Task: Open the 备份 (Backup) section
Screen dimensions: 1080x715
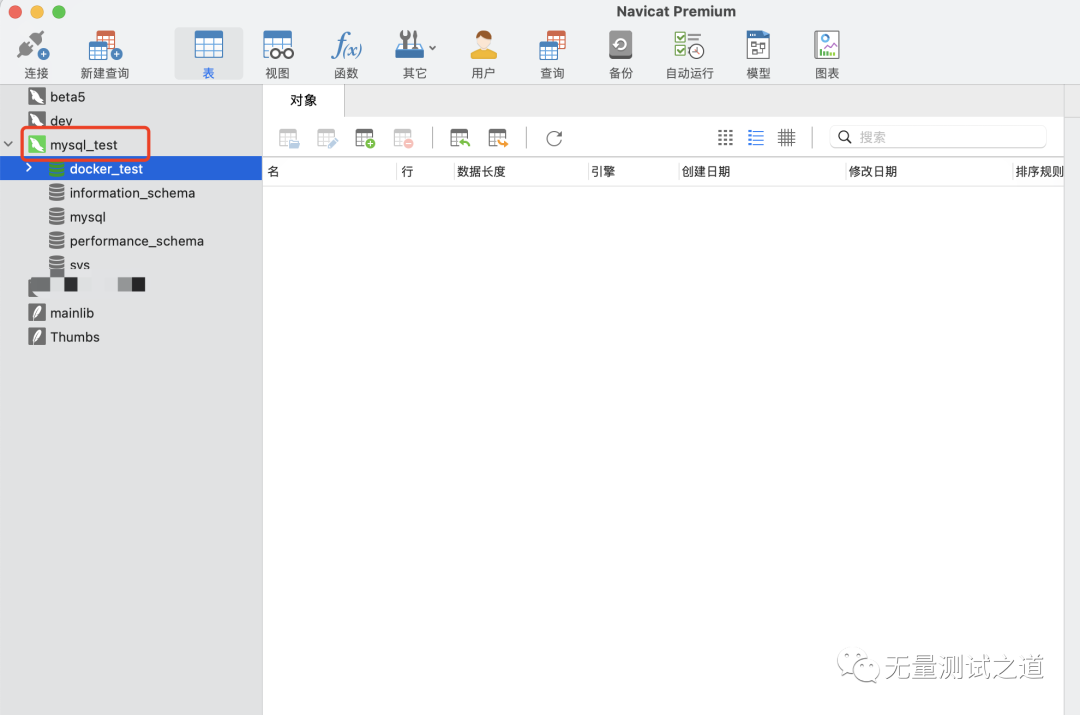Action: click(621, 54)
